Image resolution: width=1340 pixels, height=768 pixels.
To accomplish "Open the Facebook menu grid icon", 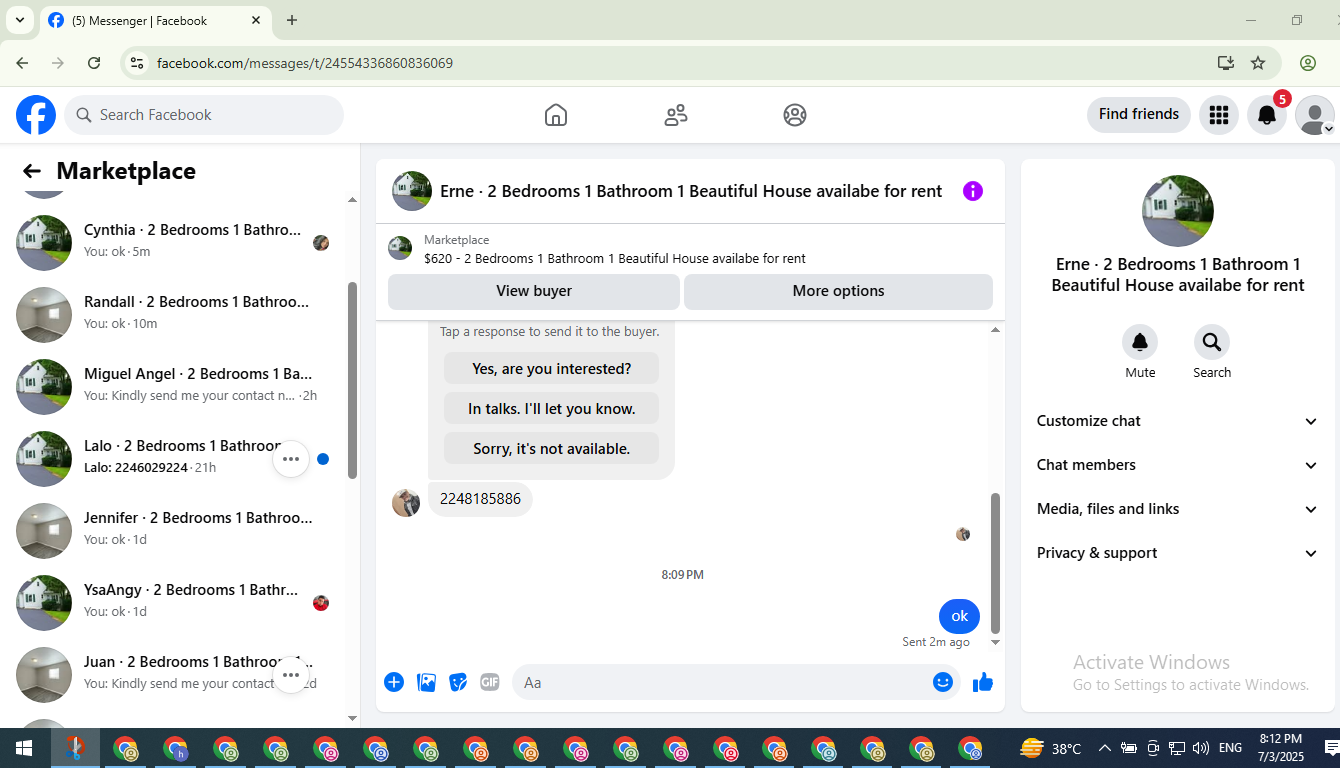I will [x=1218, y=115].
